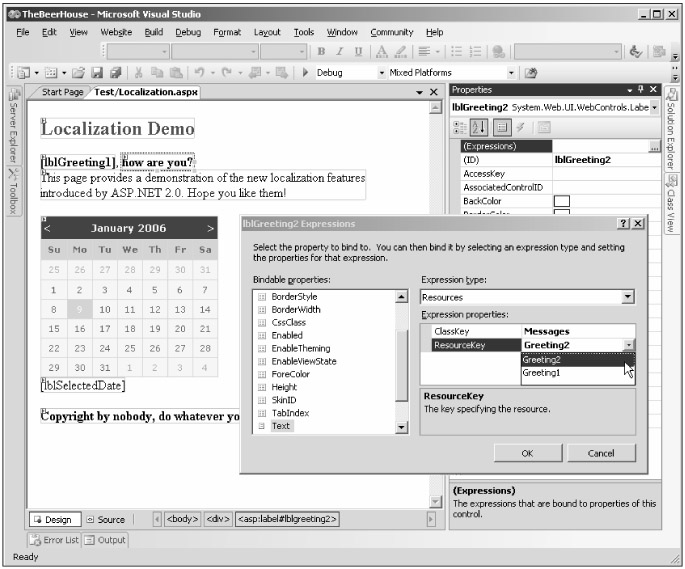Cancel the lblGreeting2 Expressions dialog
The image size is (685, 569).
(601, 453)
